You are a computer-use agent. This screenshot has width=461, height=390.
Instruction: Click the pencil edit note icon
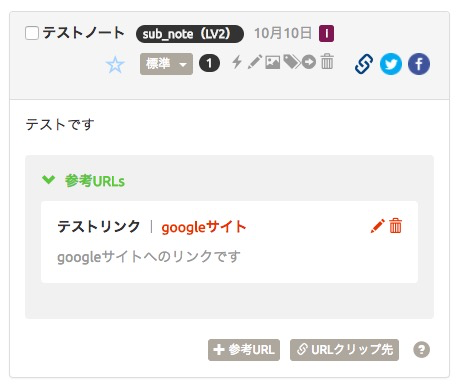pos(255,62)
